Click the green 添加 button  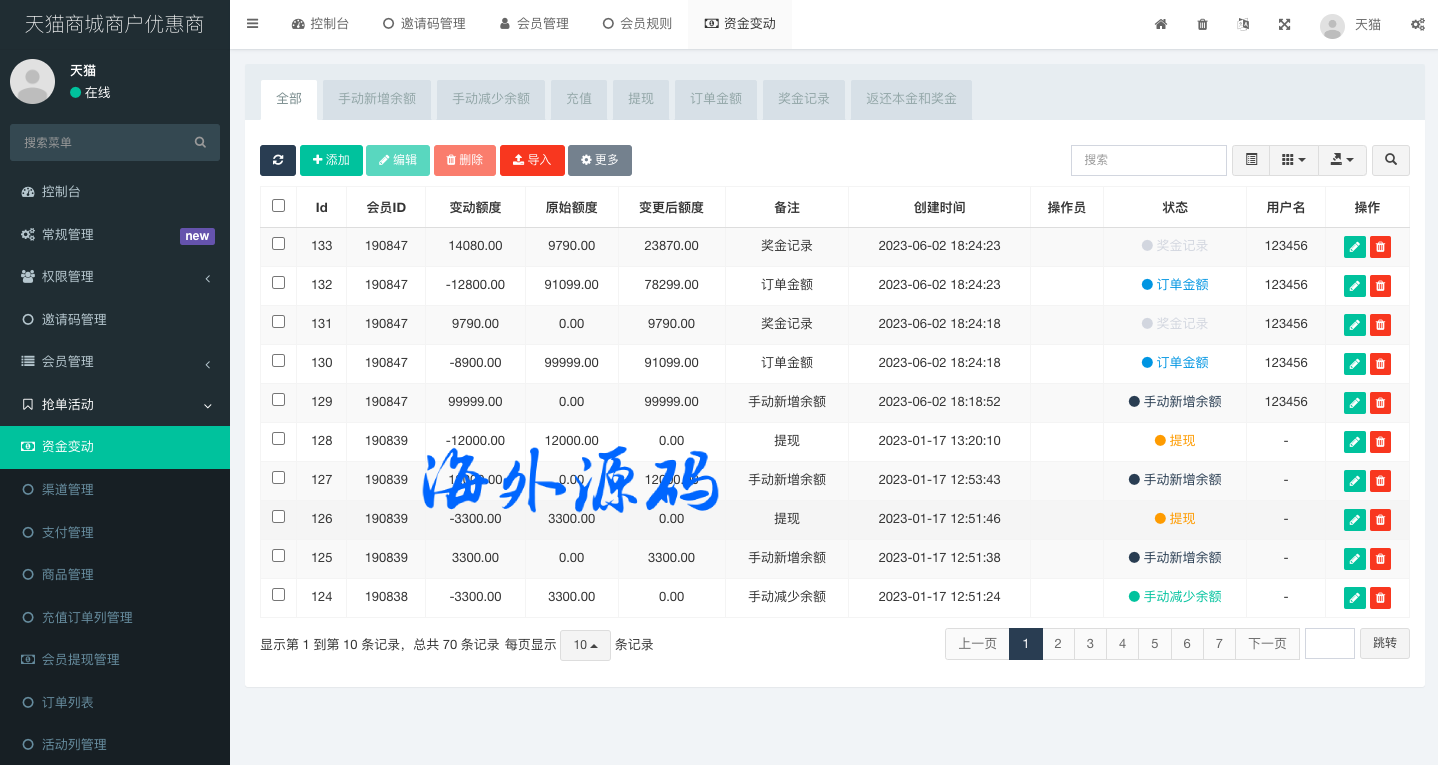[331, 160]
